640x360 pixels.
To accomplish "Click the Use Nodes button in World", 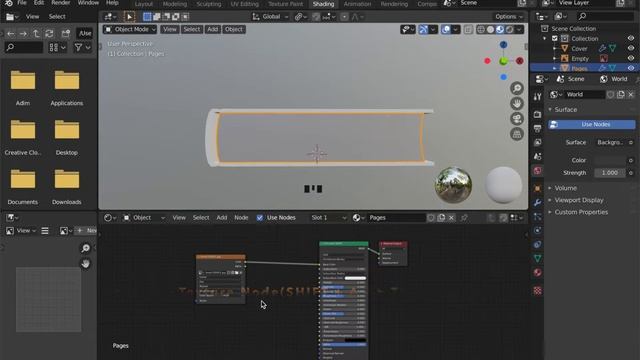I will point(591,124).
